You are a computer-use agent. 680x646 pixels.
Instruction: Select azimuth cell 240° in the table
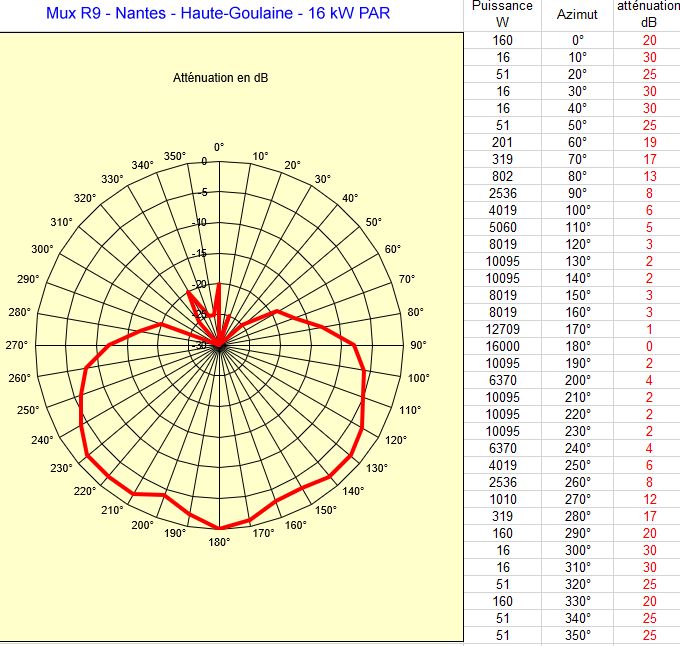pos(578,448)
